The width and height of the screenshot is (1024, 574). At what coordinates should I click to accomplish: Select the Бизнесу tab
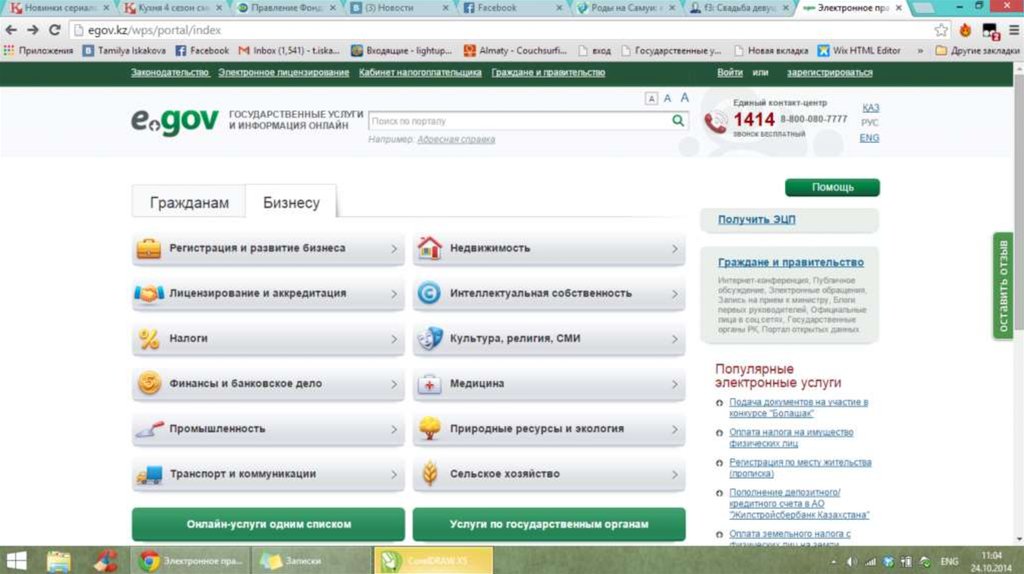(291, 203)
